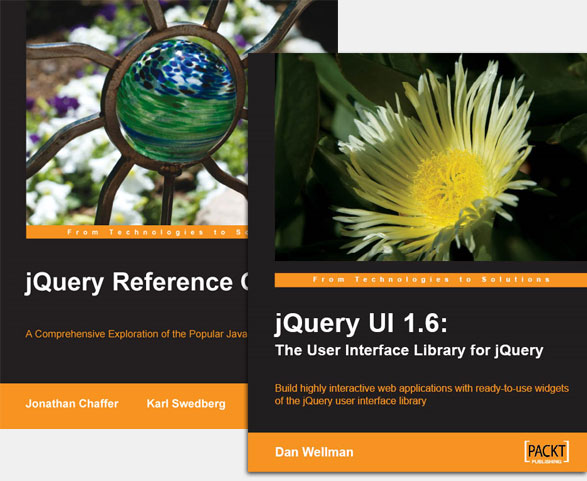Click the 'jQuery Reference' book title
This screenshot has height=481, width=587.
tap(136, 282)
